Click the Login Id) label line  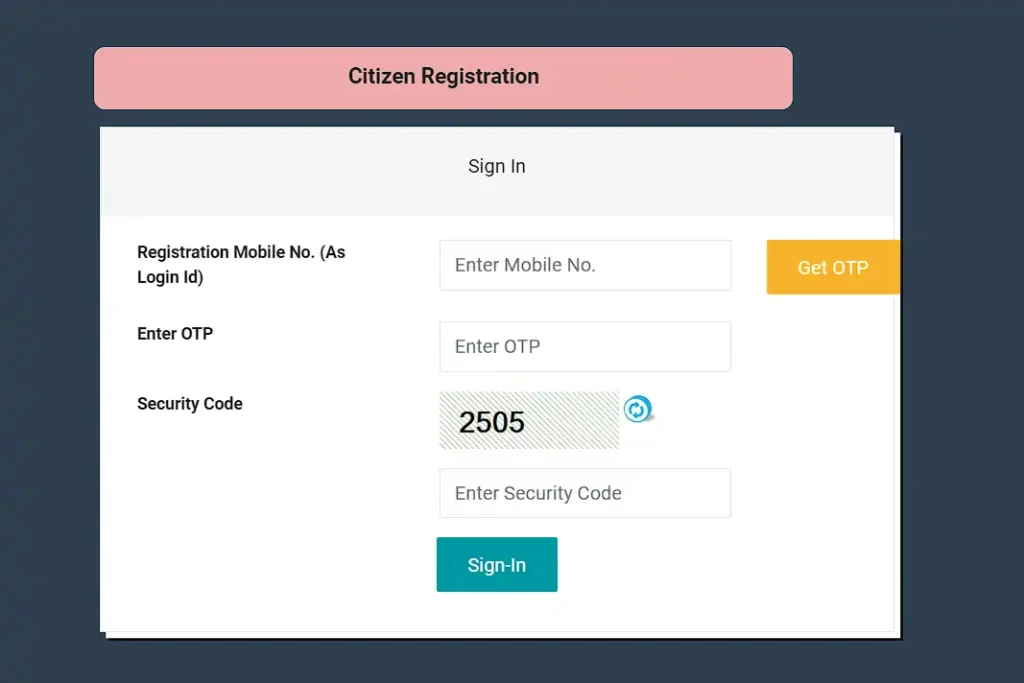point(170,277)
